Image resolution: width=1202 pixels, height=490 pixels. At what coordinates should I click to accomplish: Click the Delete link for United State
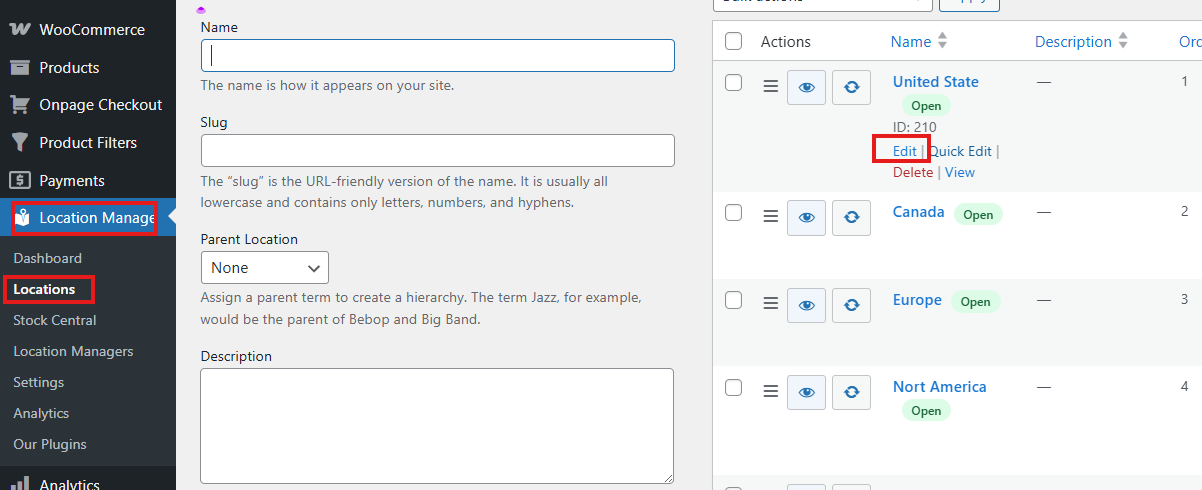click(912, 172)
